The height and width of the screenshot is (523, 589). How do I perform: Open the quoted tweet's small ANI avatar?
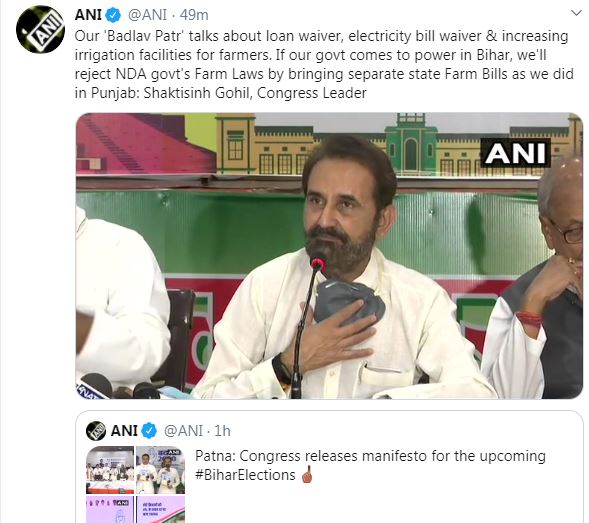pos(96,431)
